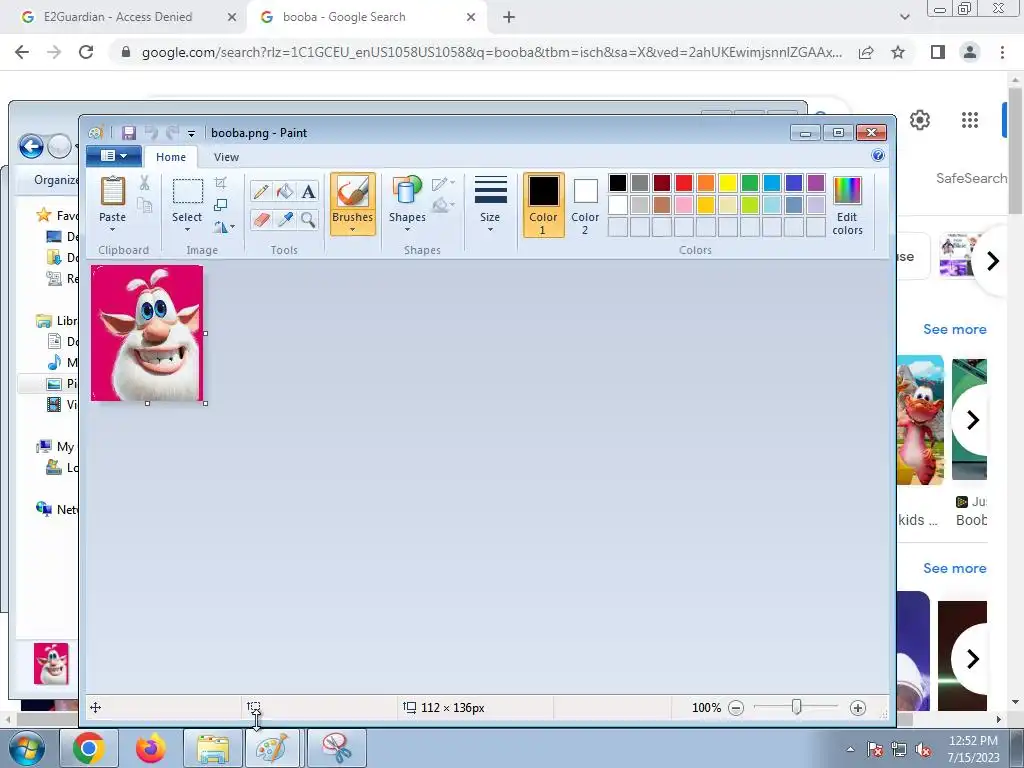The width and height of the screenshot is (1024, 768).
Task: Click the Brushes tool icon
Action: tap(353, 192)
